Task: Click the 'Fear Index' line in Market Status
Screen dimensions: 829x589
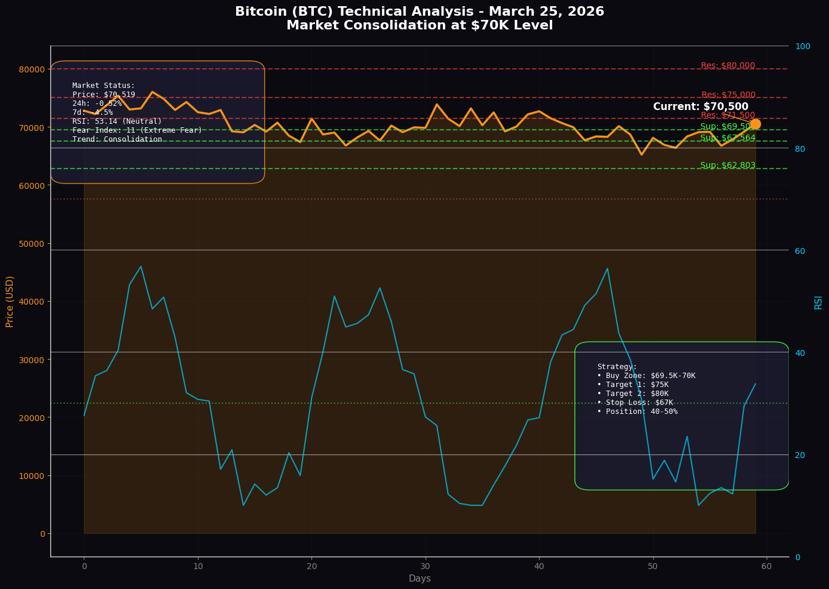Action: pyautogui.click(x=137, y=130)
